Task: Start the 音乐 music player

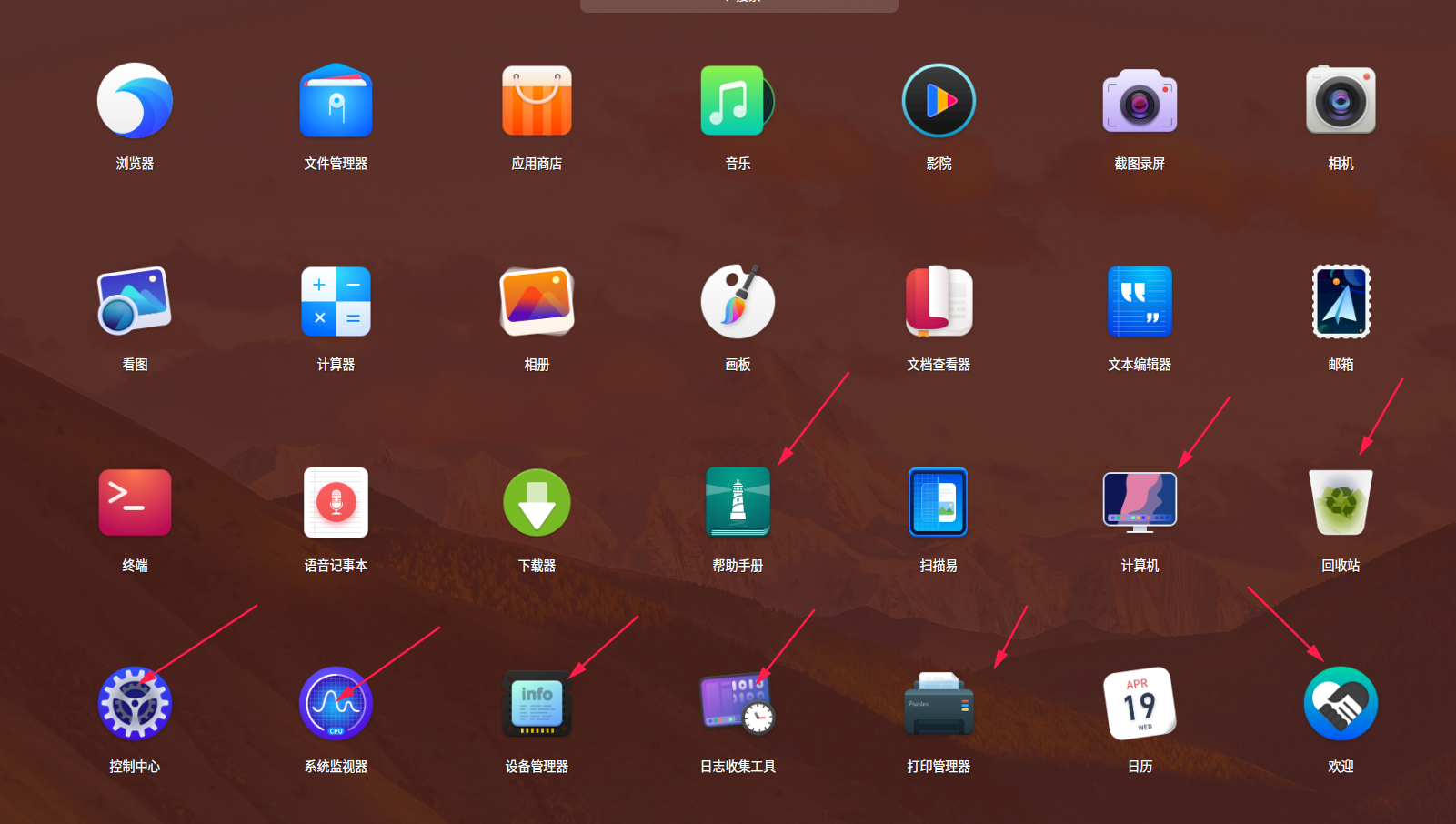Action: pos(737,100)
